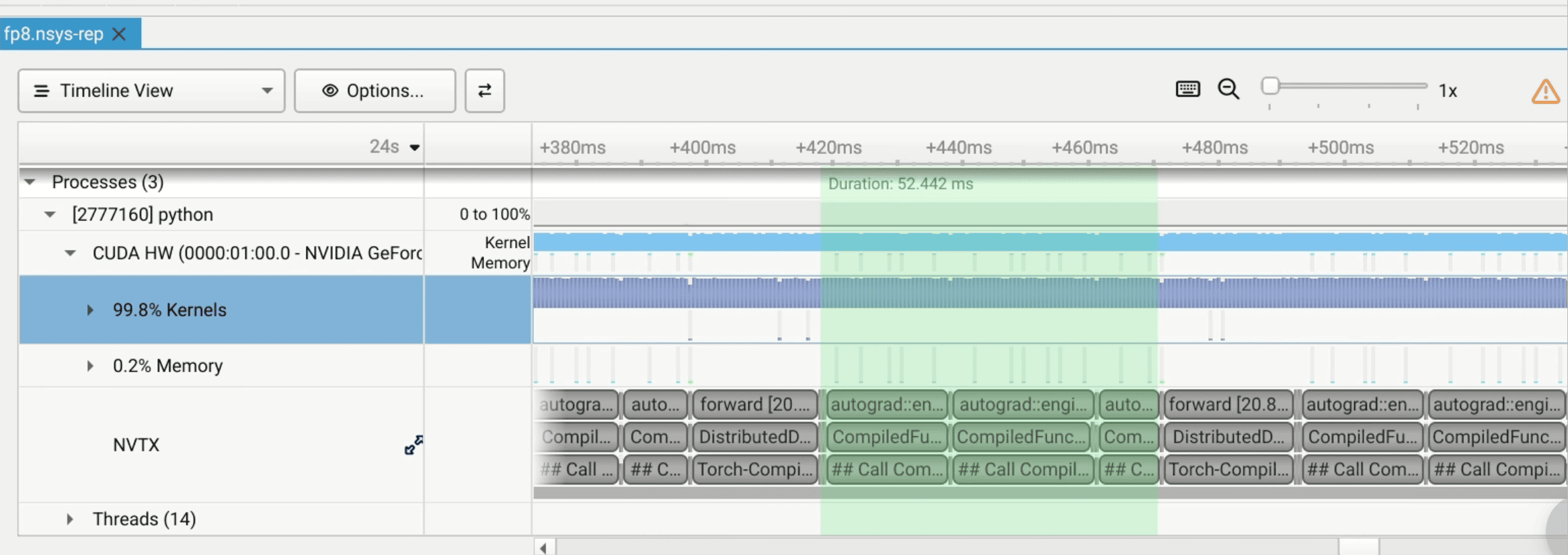
Task: Expand the 0.2% Memory row
Action: click(x=90, y=366)
